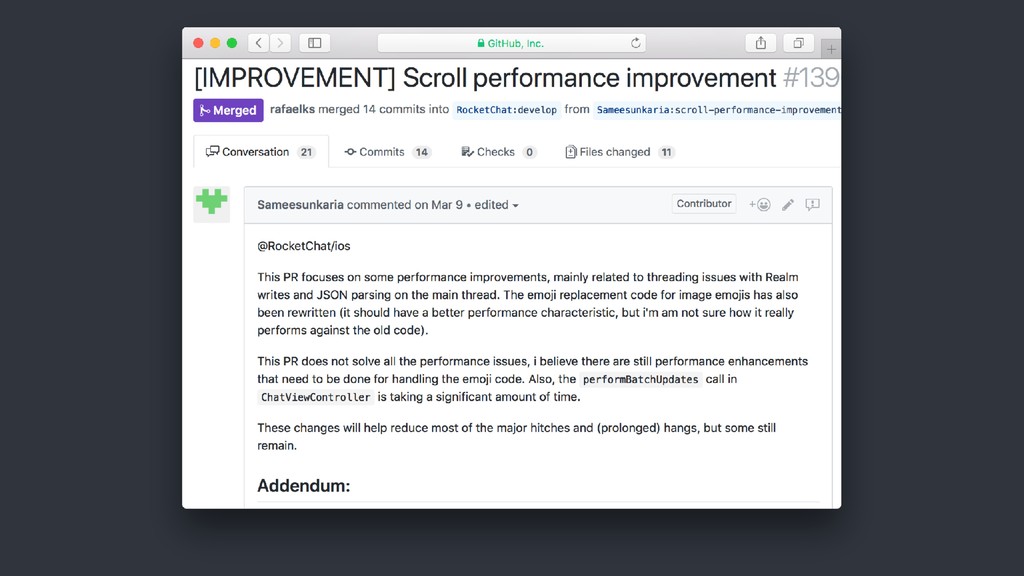The image size is (1024, 576).
Task: View the Files changed tab
Action: coord(619,152)
